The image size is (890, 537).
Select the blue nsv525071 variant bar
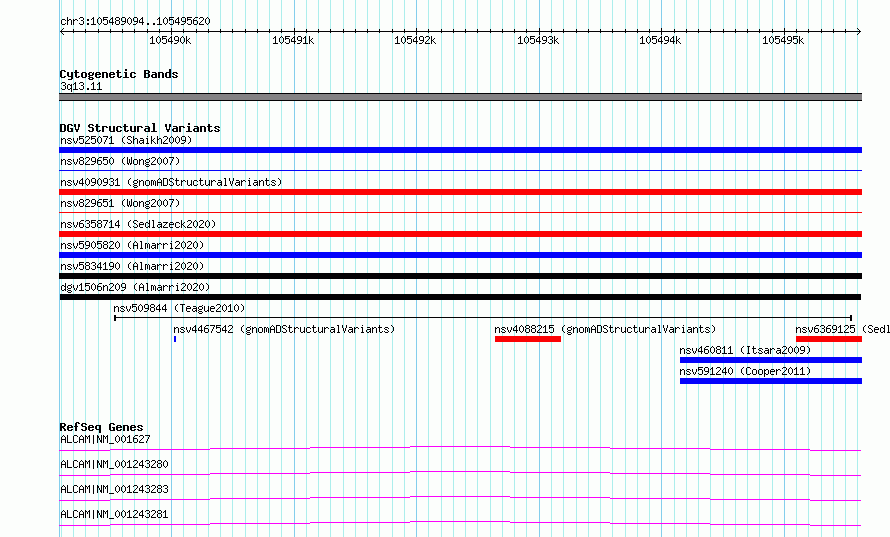460,150
